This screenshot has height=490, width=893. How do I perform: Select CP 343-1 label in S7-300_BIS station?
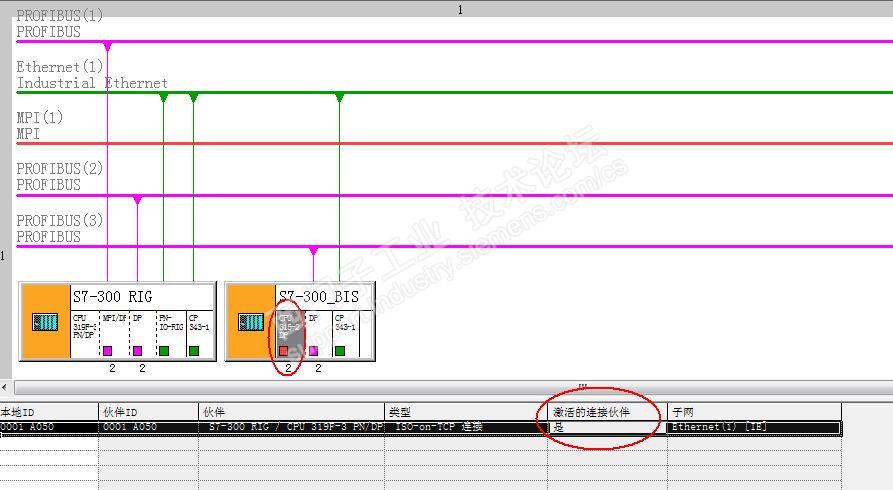pyautogui.click(x=345, y=322)
